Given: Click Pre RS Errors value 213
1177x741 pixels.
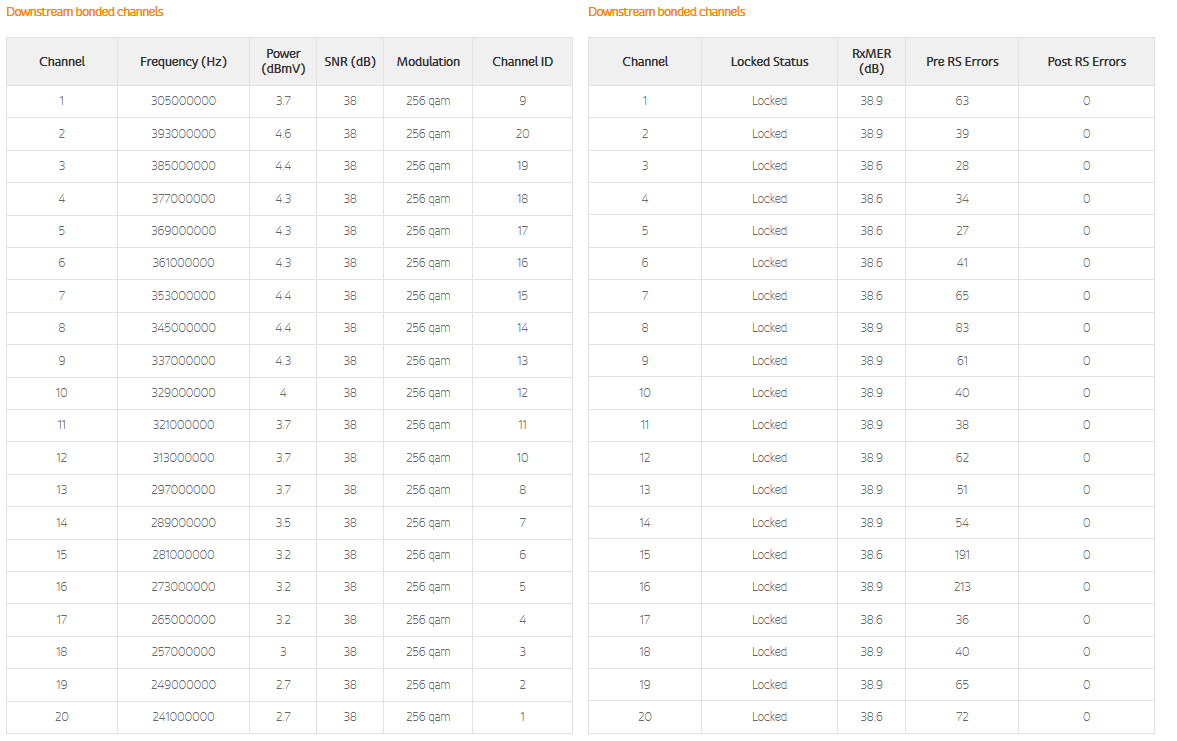Looking at the screenshot, I should point(962,587).
